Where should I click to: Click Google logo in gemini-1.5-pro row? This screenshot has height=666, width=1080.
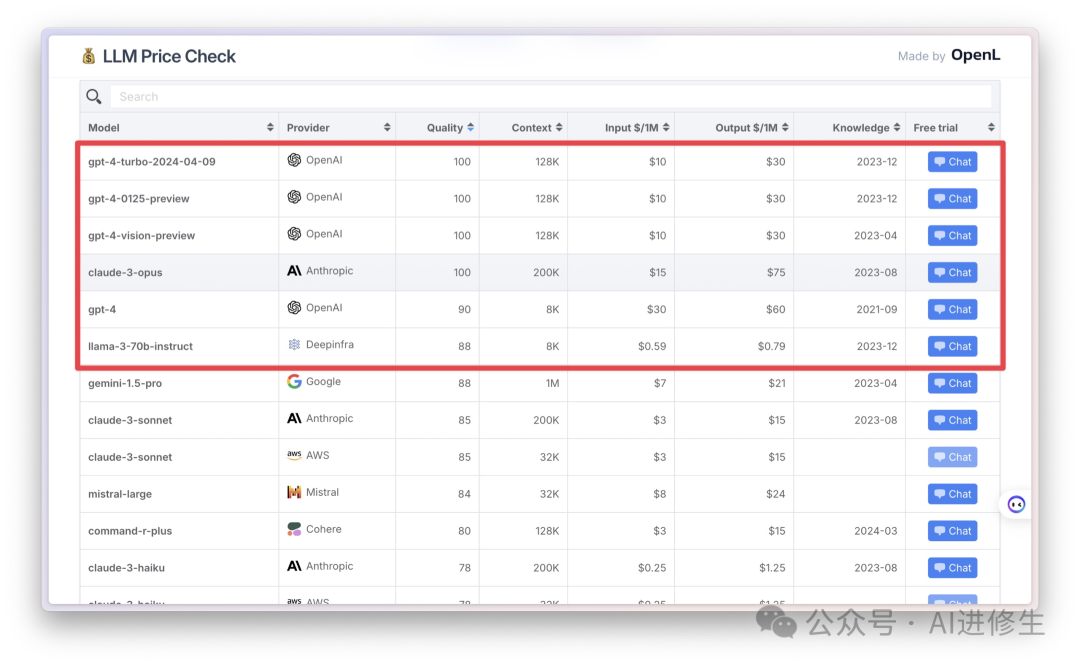click(294, 382)
